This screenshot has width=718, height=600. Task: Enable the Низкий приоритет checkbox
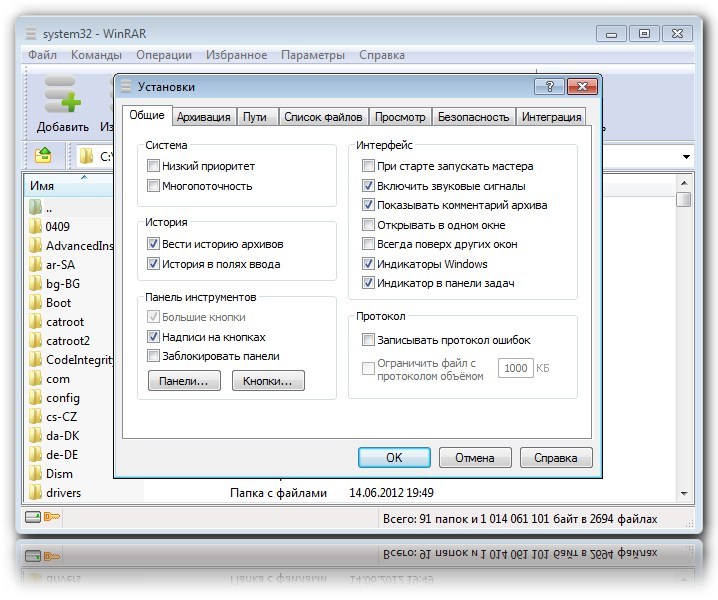[153, 165]
